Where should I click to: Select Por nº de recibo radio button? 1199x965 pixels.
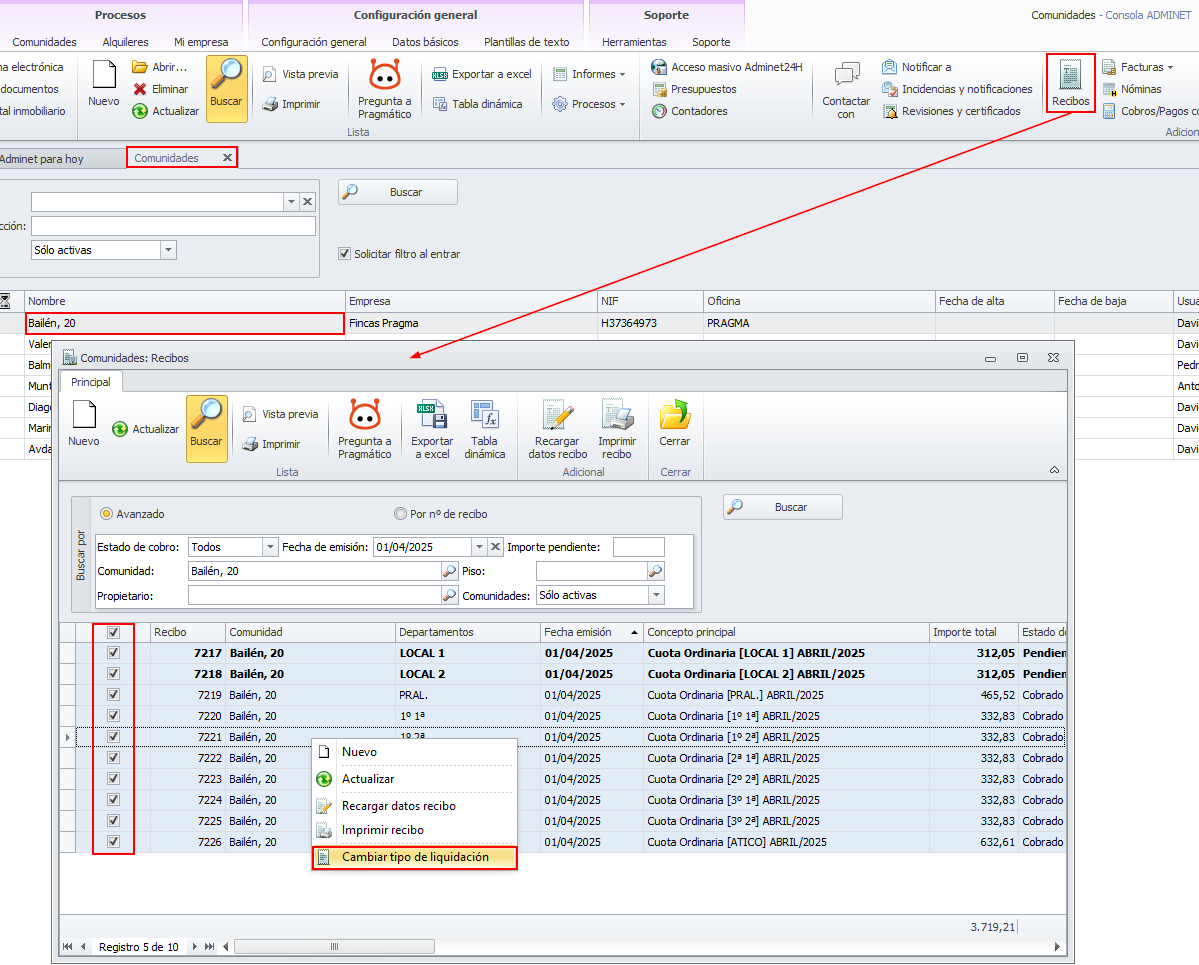[400, 514]
